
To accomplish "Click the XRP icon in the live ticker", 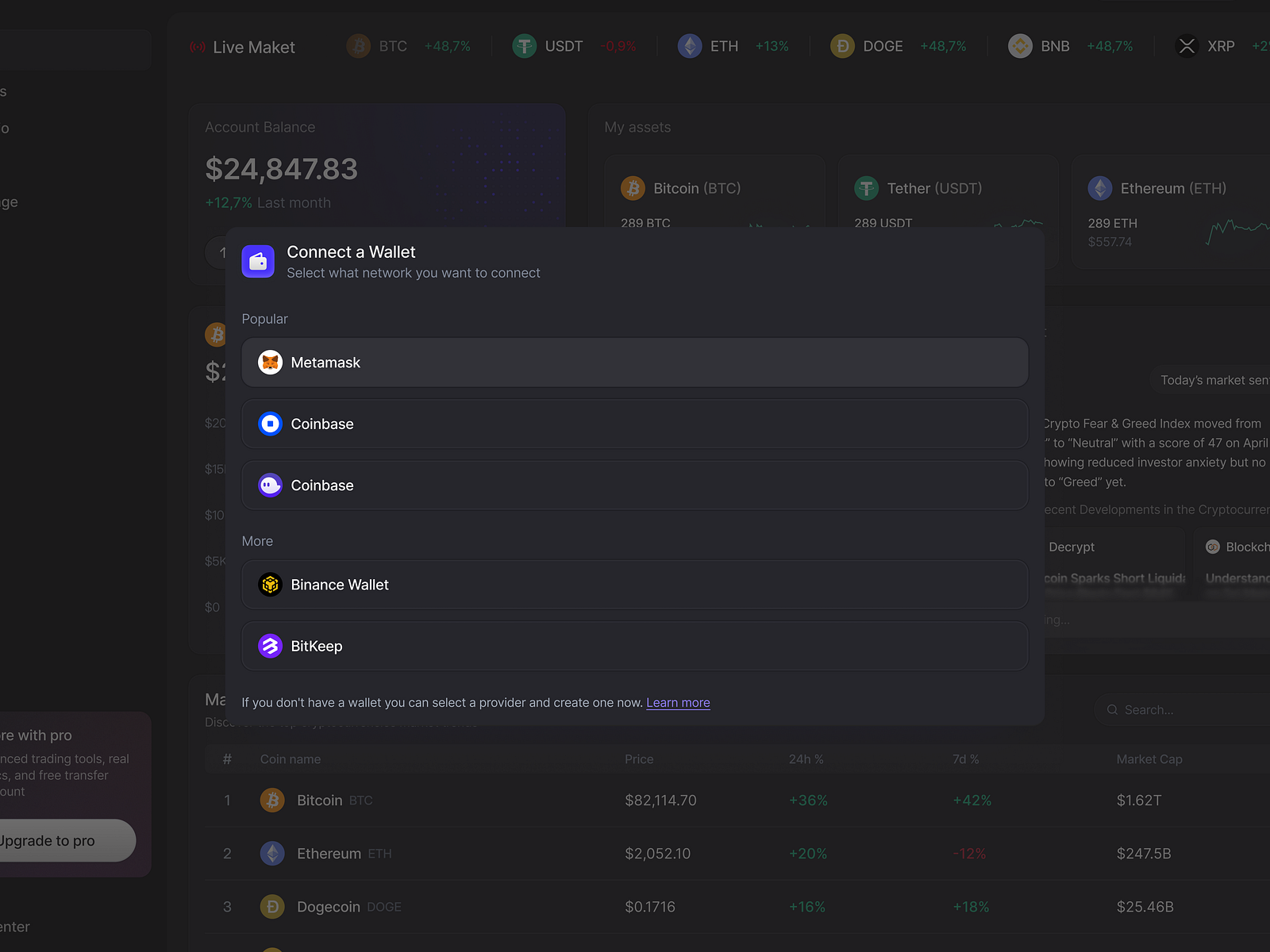I will (x=1187, y=46).
